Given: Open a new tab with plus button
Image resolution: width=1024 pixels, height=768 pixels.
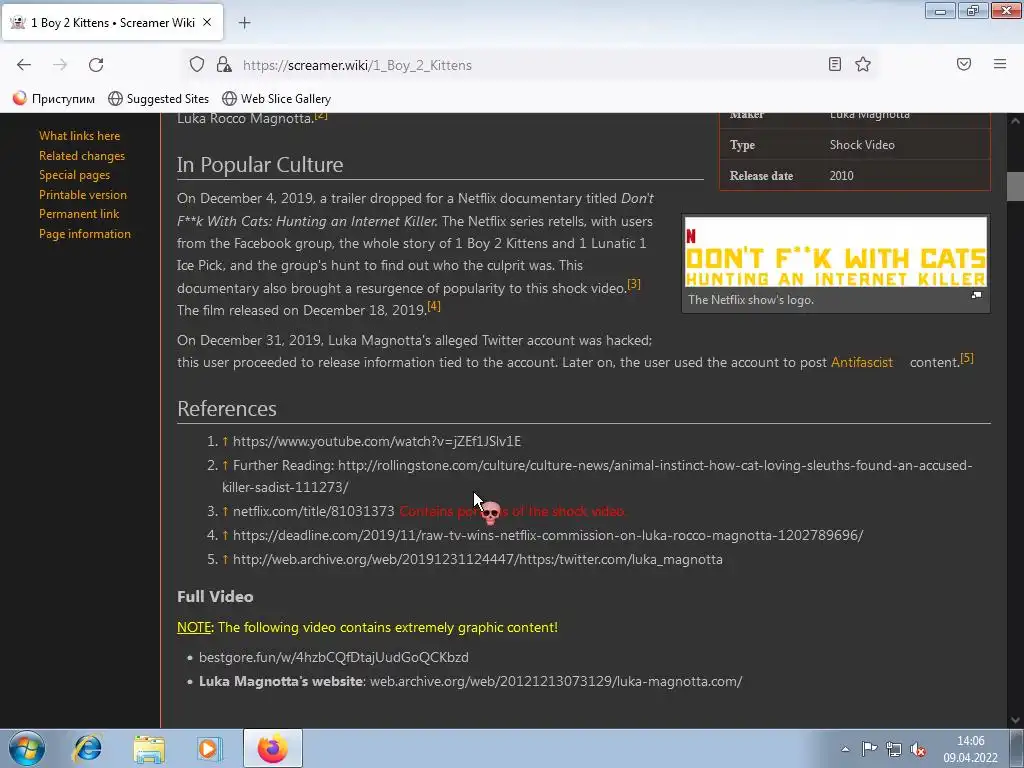Looking at the screenshot, I should click(244, 23).
